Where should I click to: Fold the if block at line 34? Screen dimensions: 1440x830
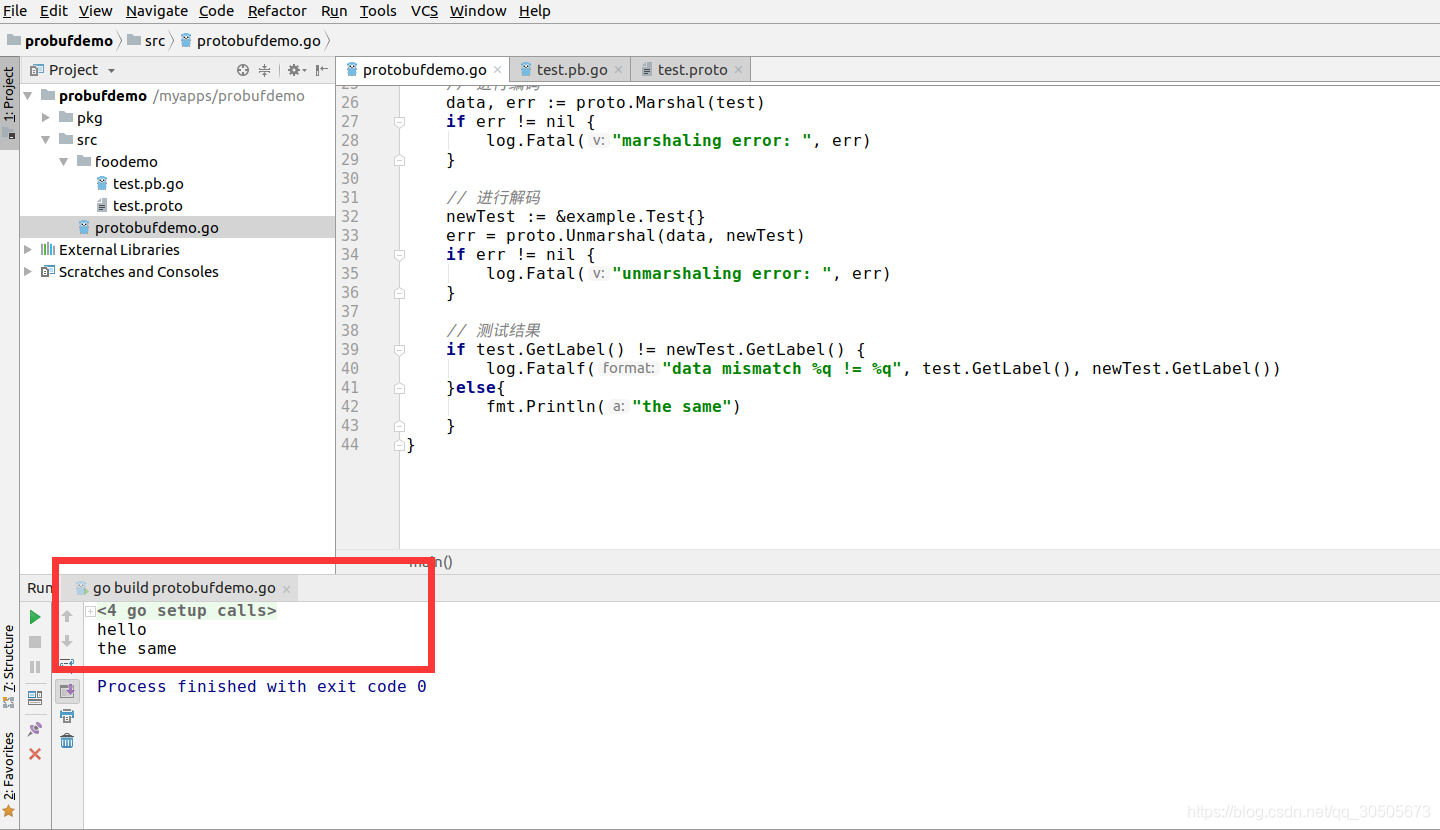(x=399, y=254)
